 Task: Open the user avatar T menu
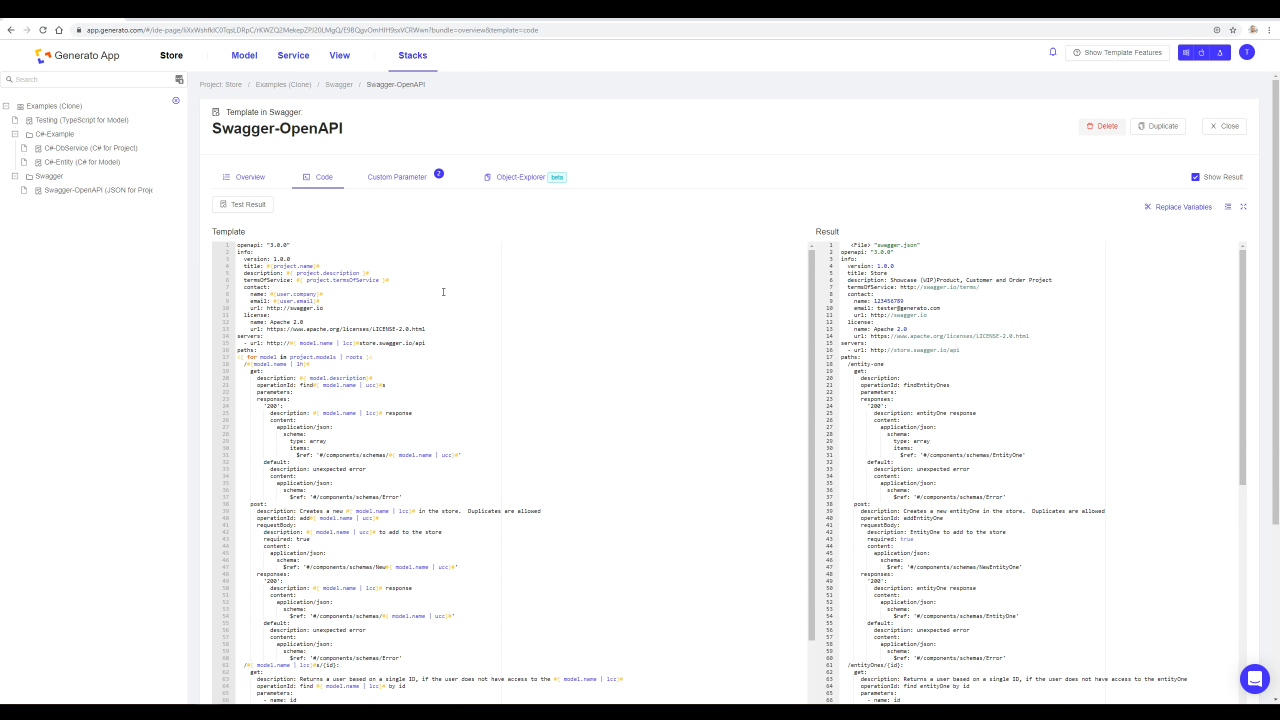click(1246, 52)
